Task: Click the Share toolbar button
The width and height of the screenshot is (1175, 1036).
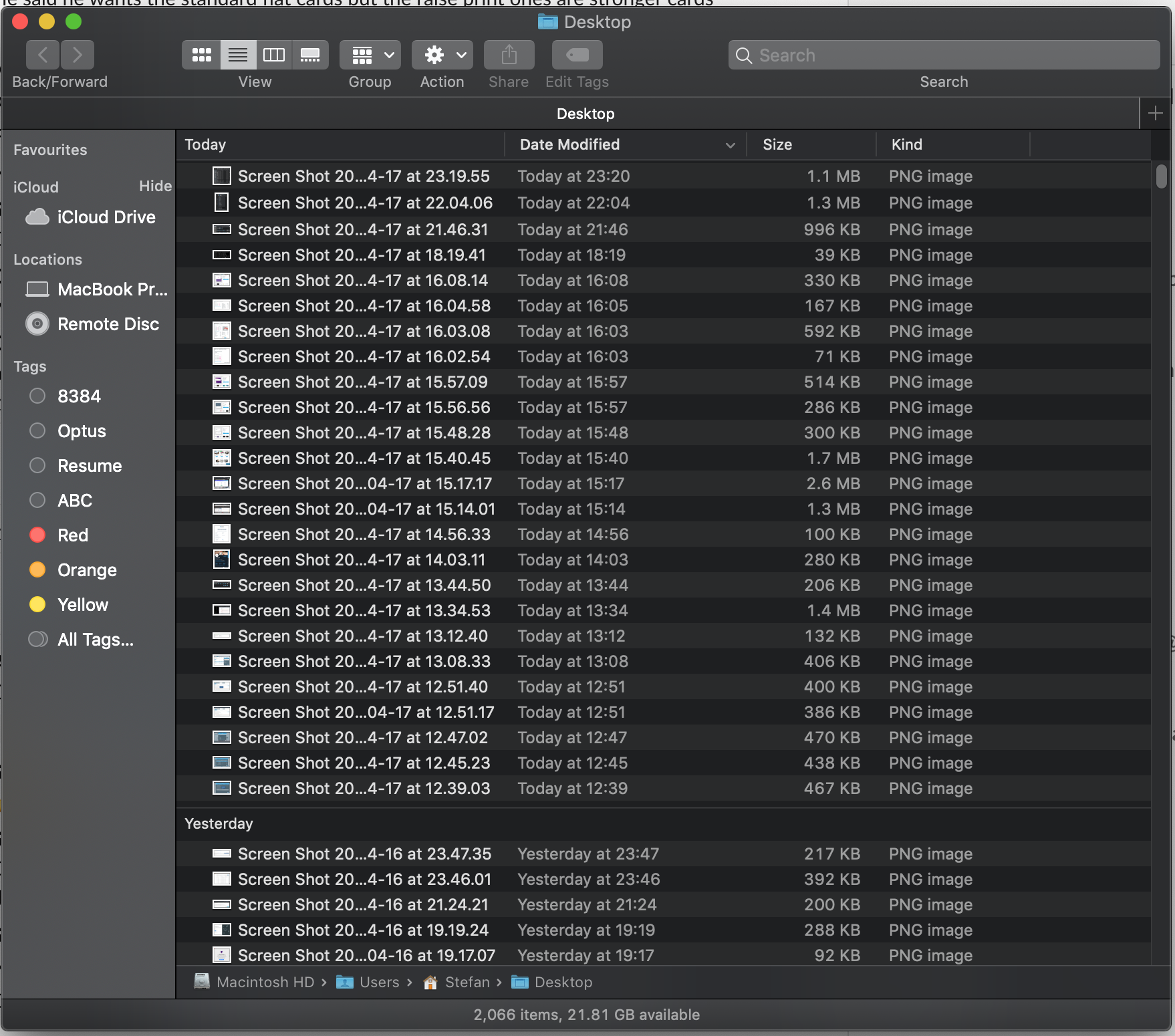Action: 509,55
